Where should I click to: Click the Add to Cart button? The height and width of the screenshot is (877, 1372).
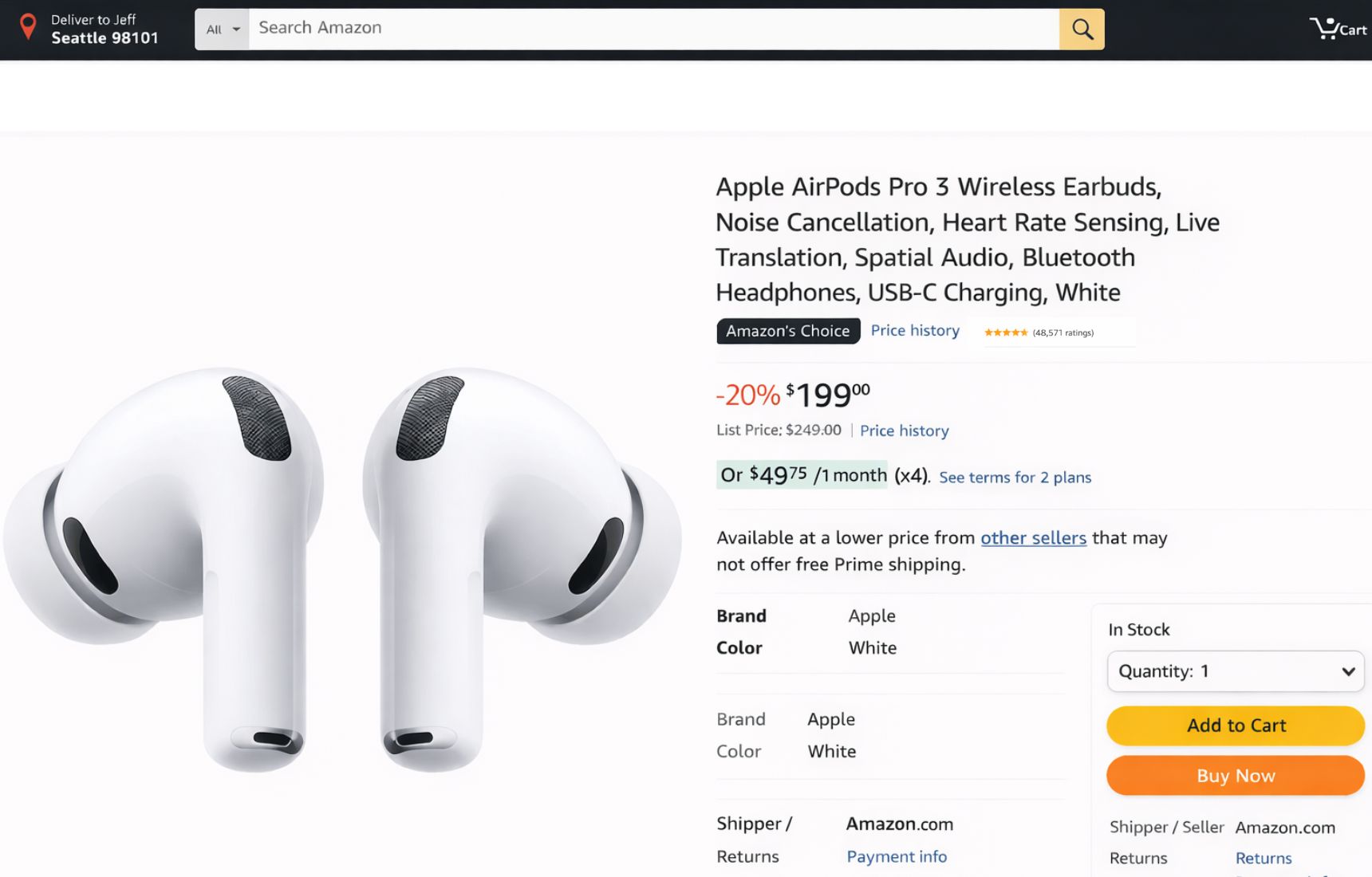(1235, 726)
